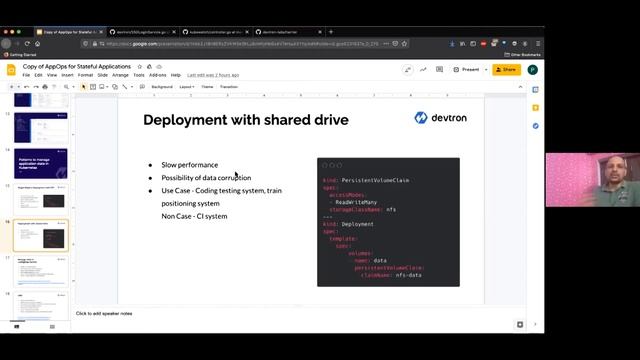
Task: Open the Arrange menu
Action: click(120, 75)
